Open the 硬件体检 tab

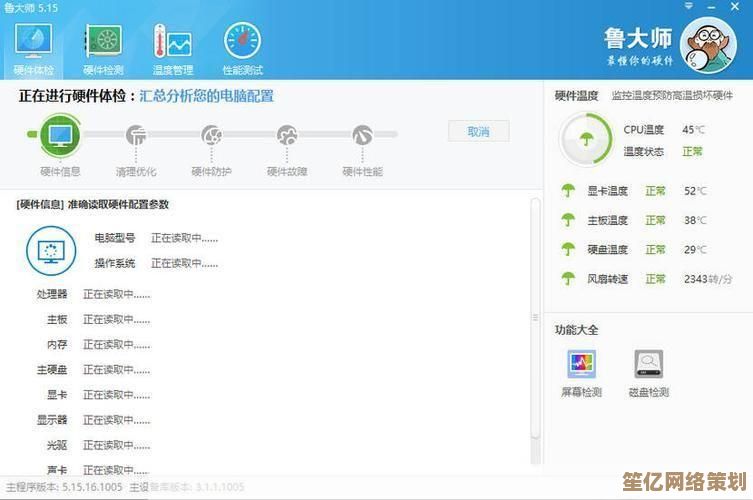pos(32,47)
